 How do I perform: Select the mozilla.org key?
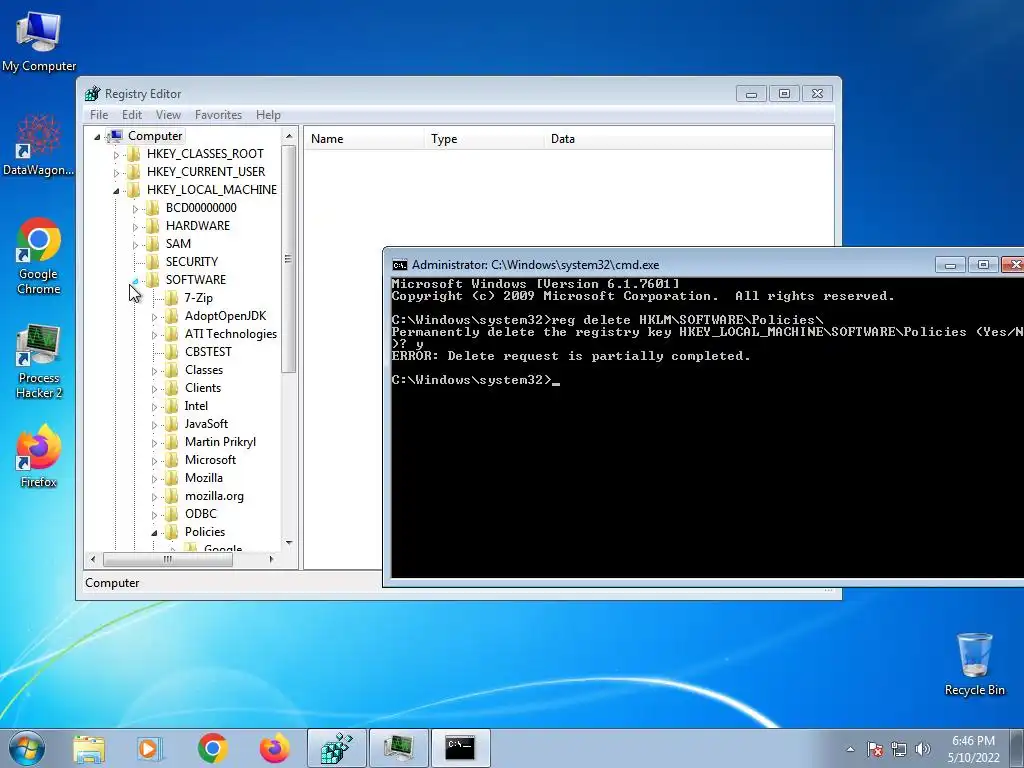click(x=214, y=496)
